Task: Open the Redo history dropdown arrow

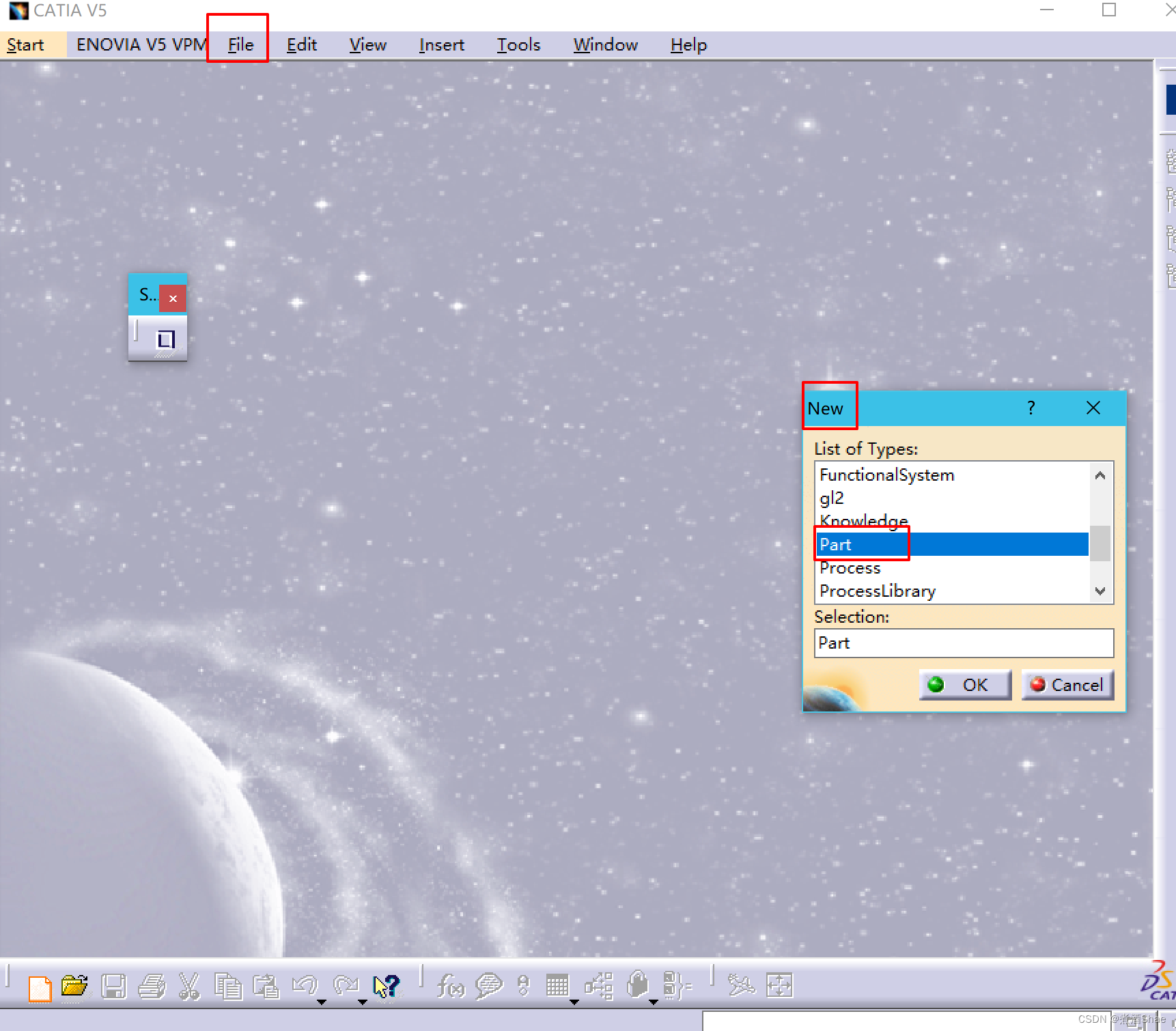Action: coord(363,1002)
